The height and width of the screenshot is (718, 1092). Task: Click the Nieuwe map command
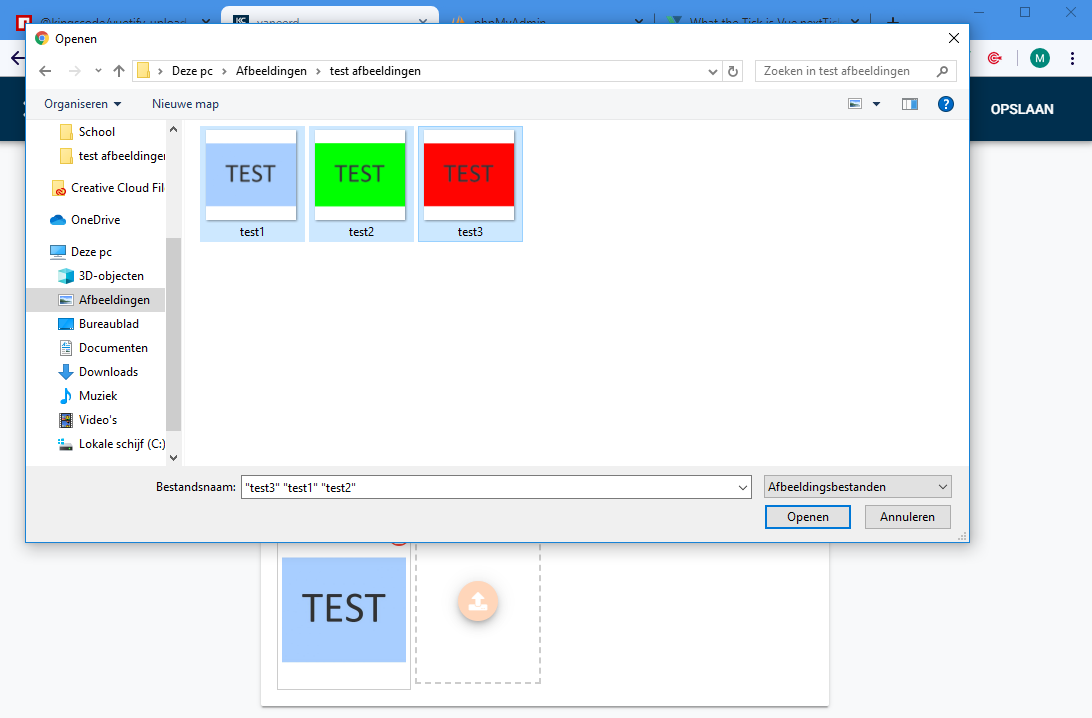point(185,103)
